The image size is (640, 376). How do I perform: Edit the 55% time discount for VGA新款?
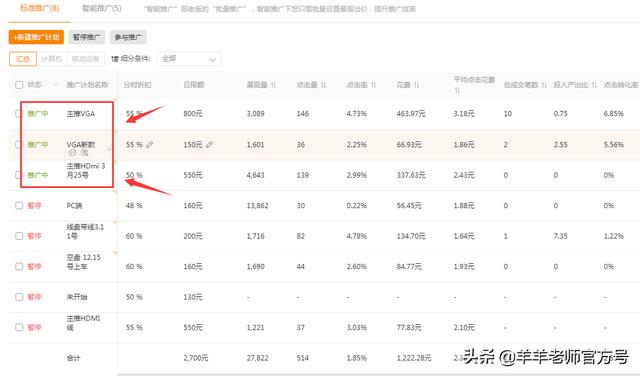pyautogui.click(x=150, y=145)
